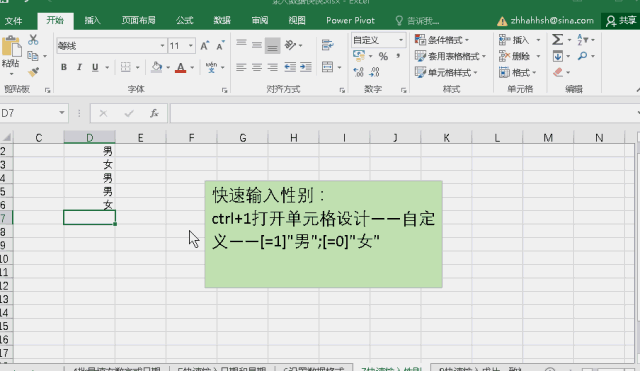Align text to middle of cell
Image resolution: width=640 pixels, height=371 pixels.
coord(257,44)
